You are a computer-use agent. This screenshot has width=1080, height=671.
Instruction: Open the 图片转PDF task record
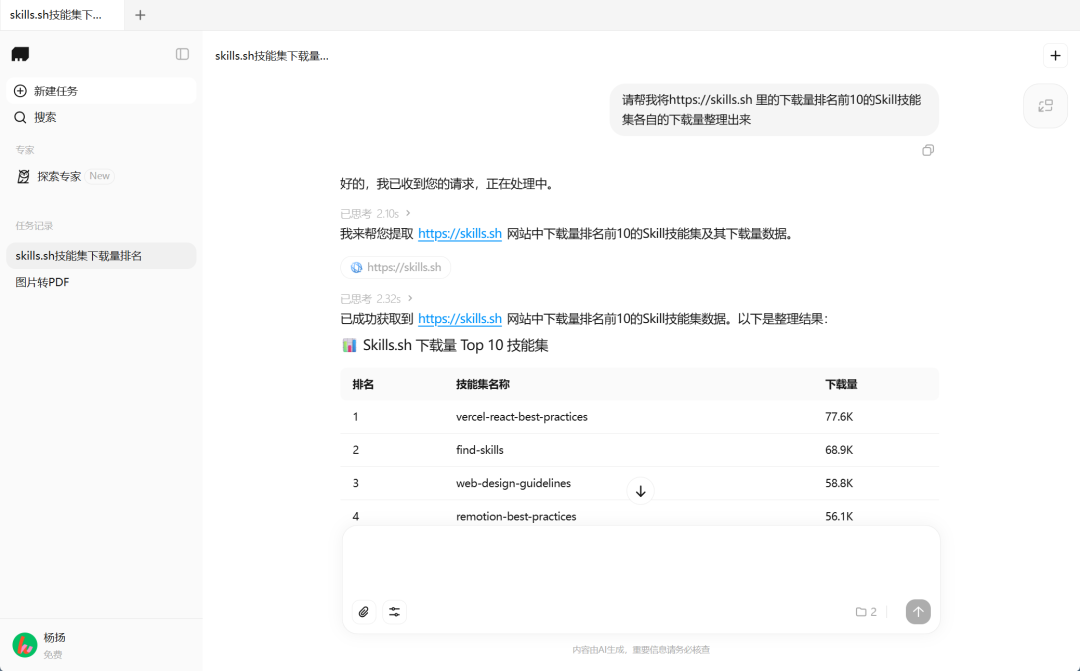pos(43,282)
